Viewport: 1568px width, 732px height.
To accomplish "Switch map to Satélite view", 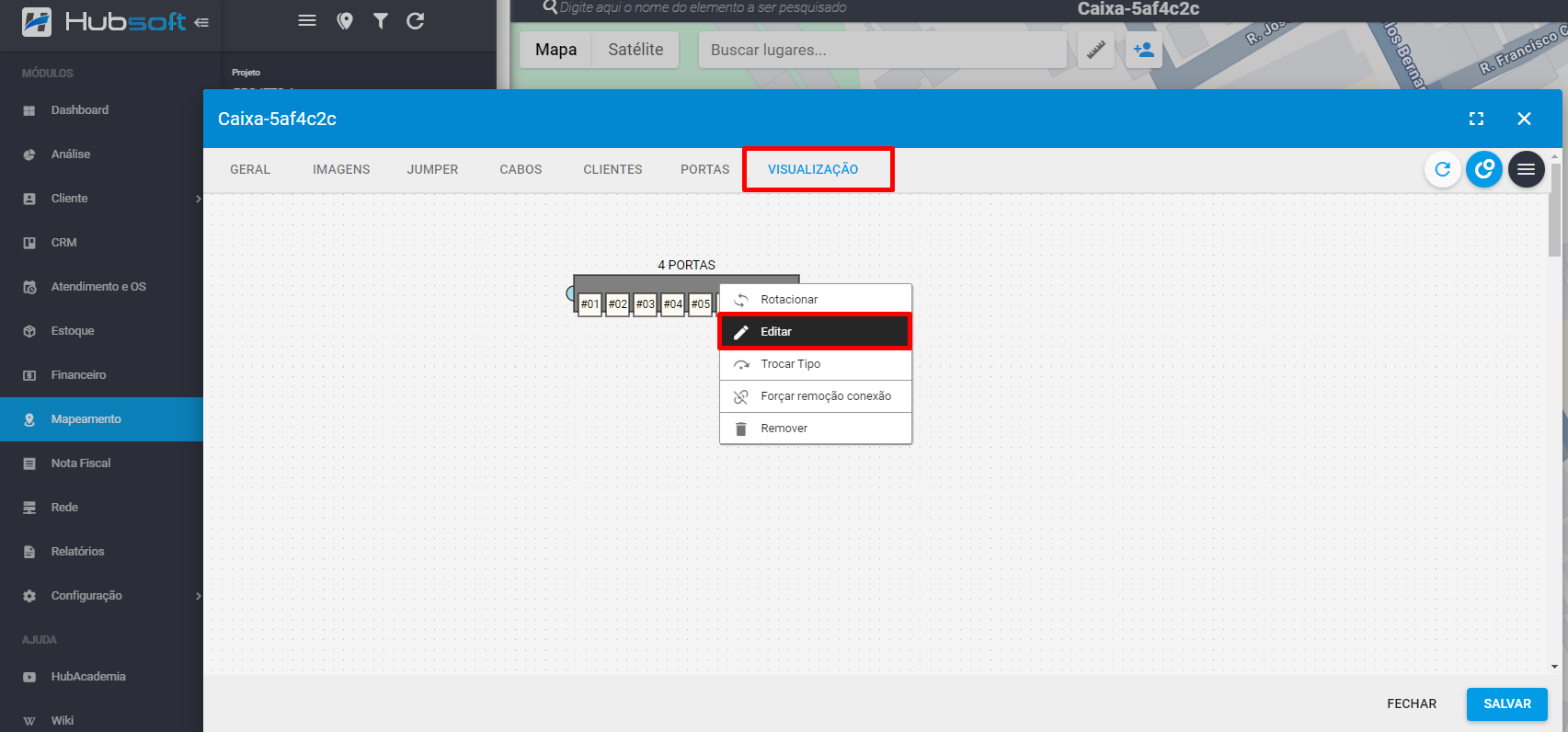I will pos(635,50).
